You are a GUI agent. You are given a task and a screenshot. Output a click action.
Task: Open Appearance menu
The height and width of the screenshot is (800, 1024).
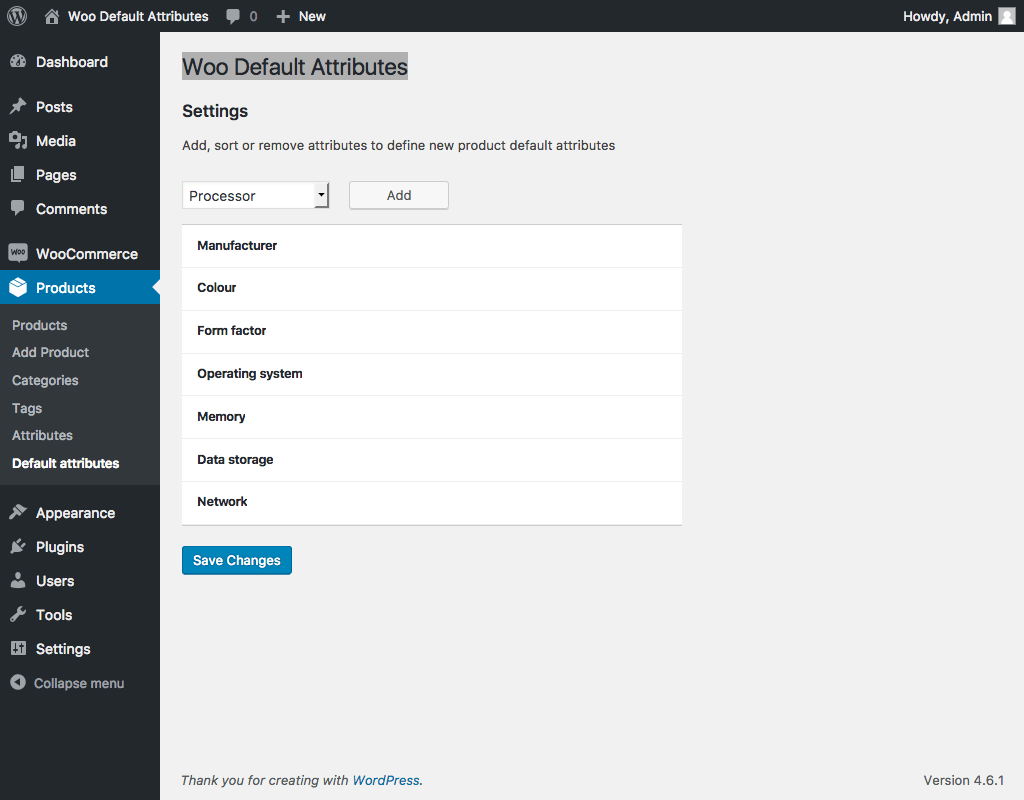pos(75,513)
